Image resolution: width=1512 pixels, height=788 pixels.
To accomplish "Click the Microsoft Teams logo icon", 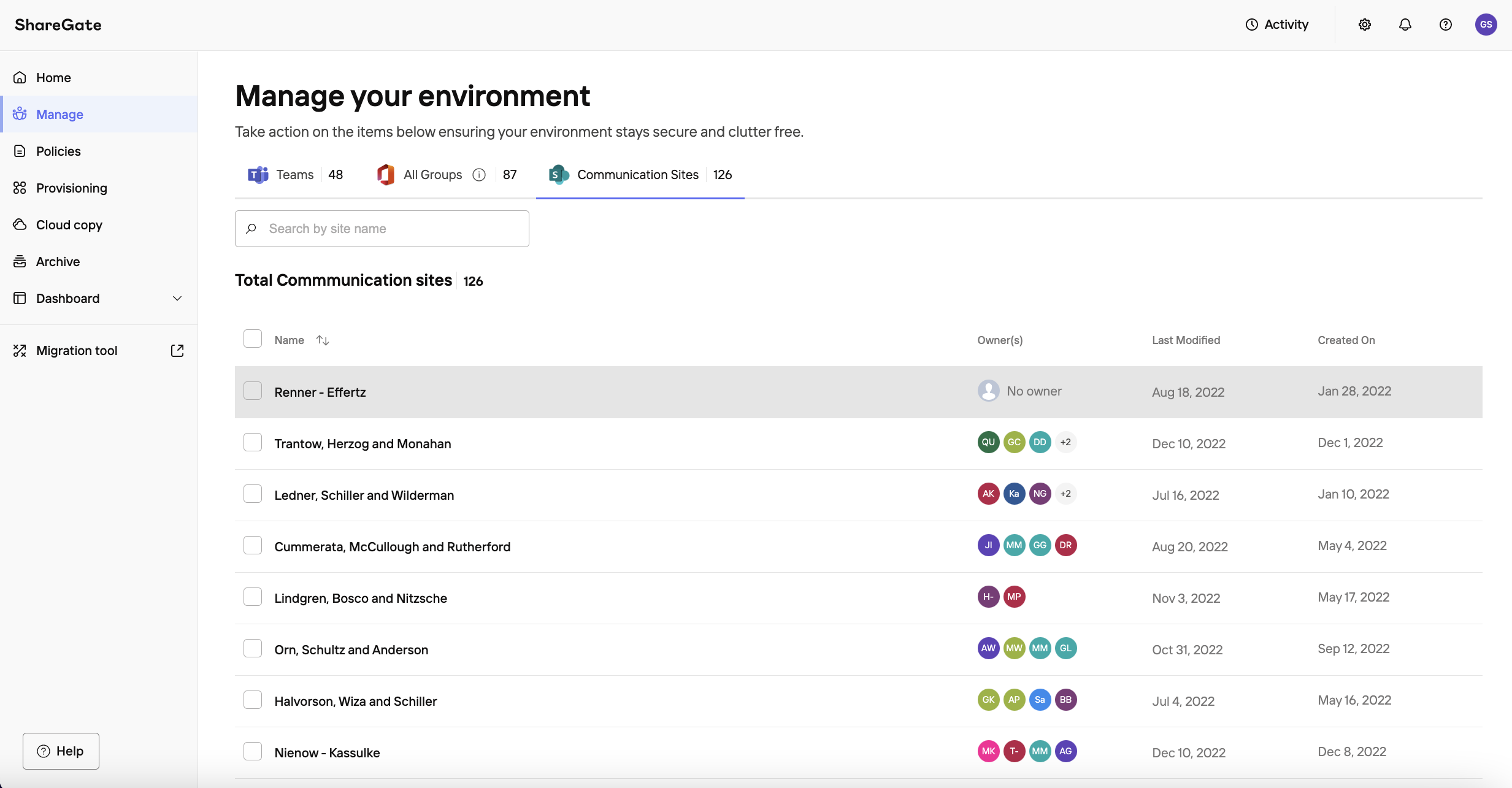I will [x=258, y=175].
